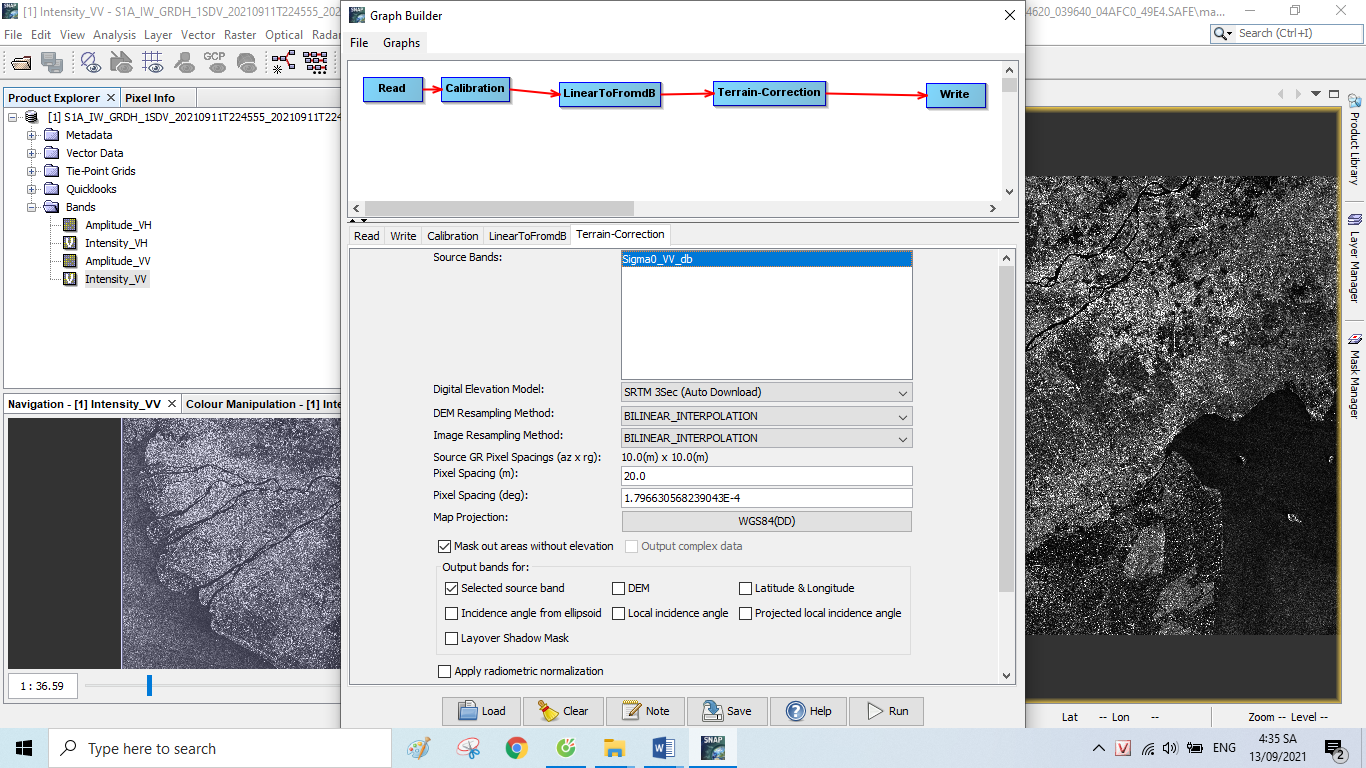The image size is (1366, 768).
Task: Open Graph Builder icon in main toolbar
Action: (x=284, y=63)
